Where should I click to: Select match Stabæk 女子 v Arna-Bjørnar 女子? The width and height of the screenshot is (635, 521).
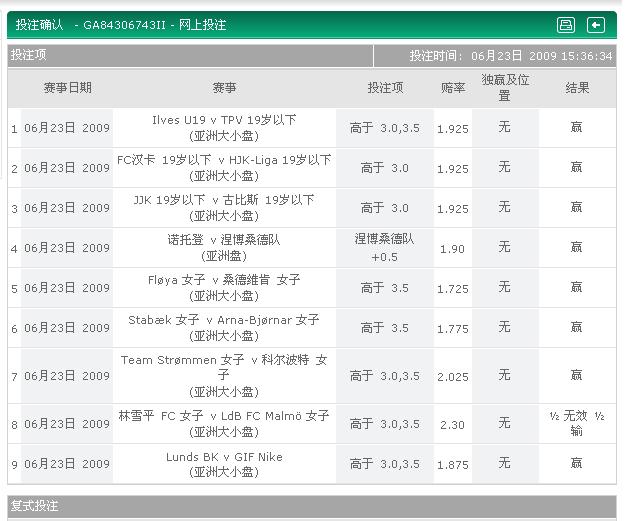224,320
